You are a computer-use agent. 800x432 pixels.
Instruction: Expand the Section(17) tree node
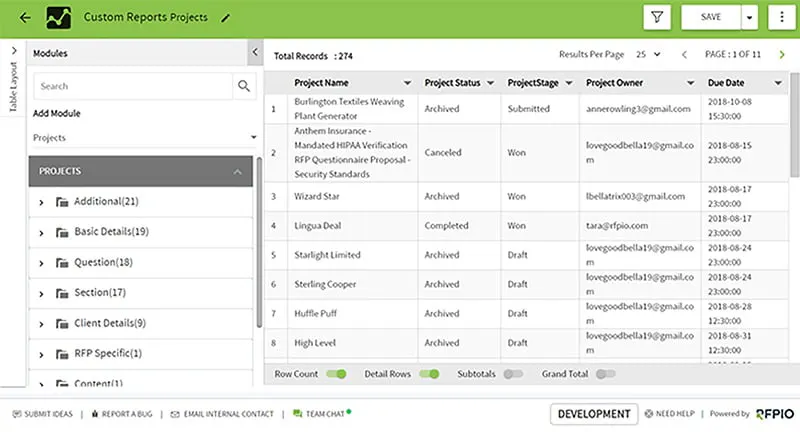(x=41, y=294)
